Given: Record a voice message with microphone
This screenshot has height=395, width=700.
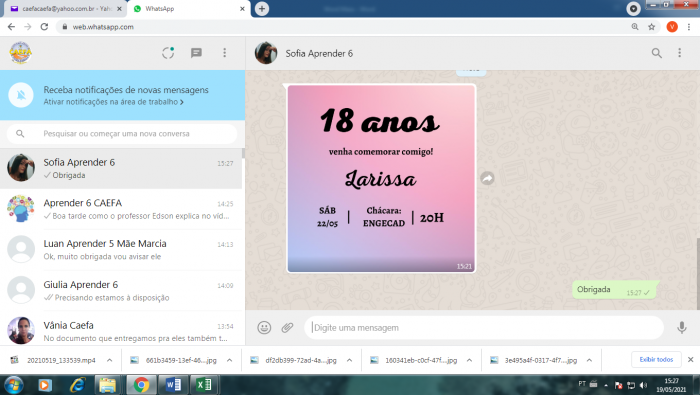Looking at the screenshot, I should 681,328.
